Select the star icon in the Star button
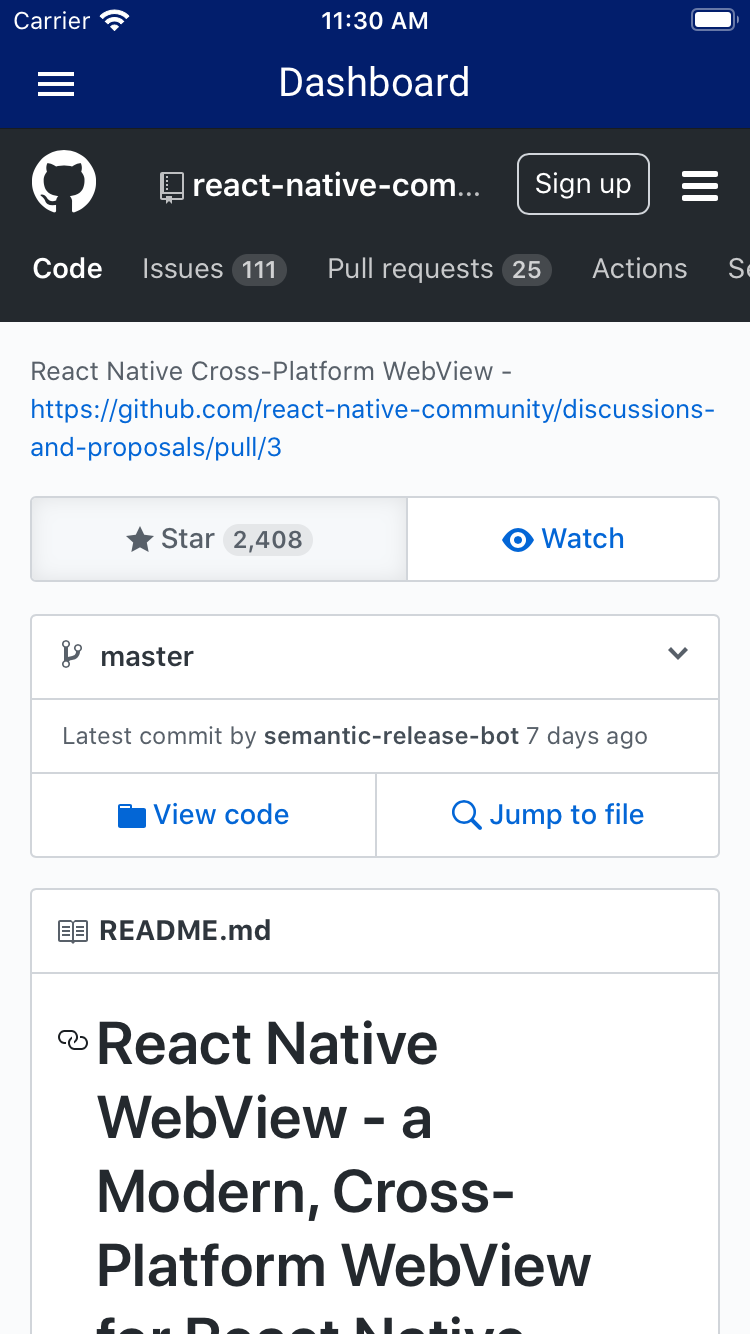 [138, 539]
